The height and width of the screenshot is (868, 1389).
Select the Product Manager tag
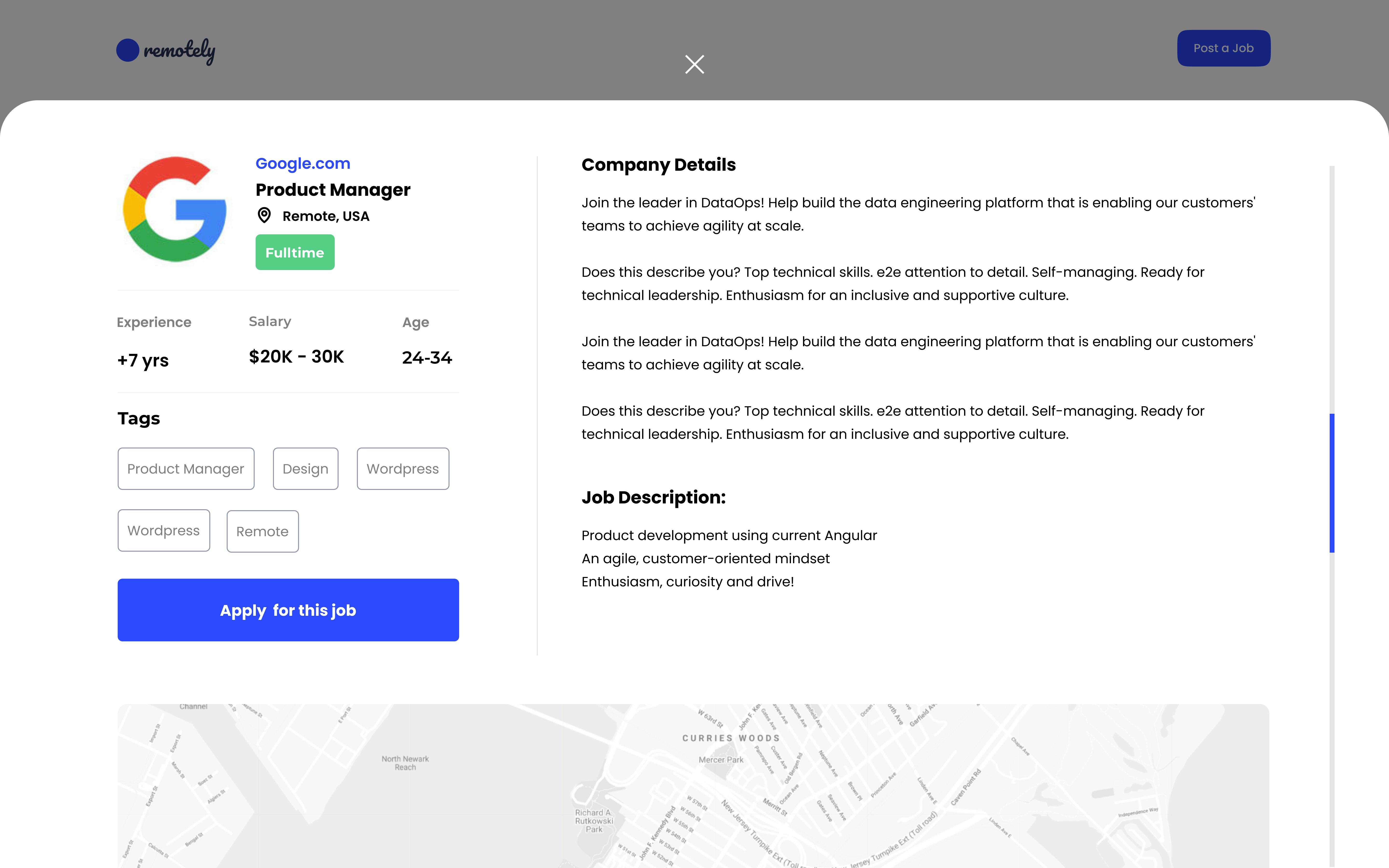click(185, 469)
